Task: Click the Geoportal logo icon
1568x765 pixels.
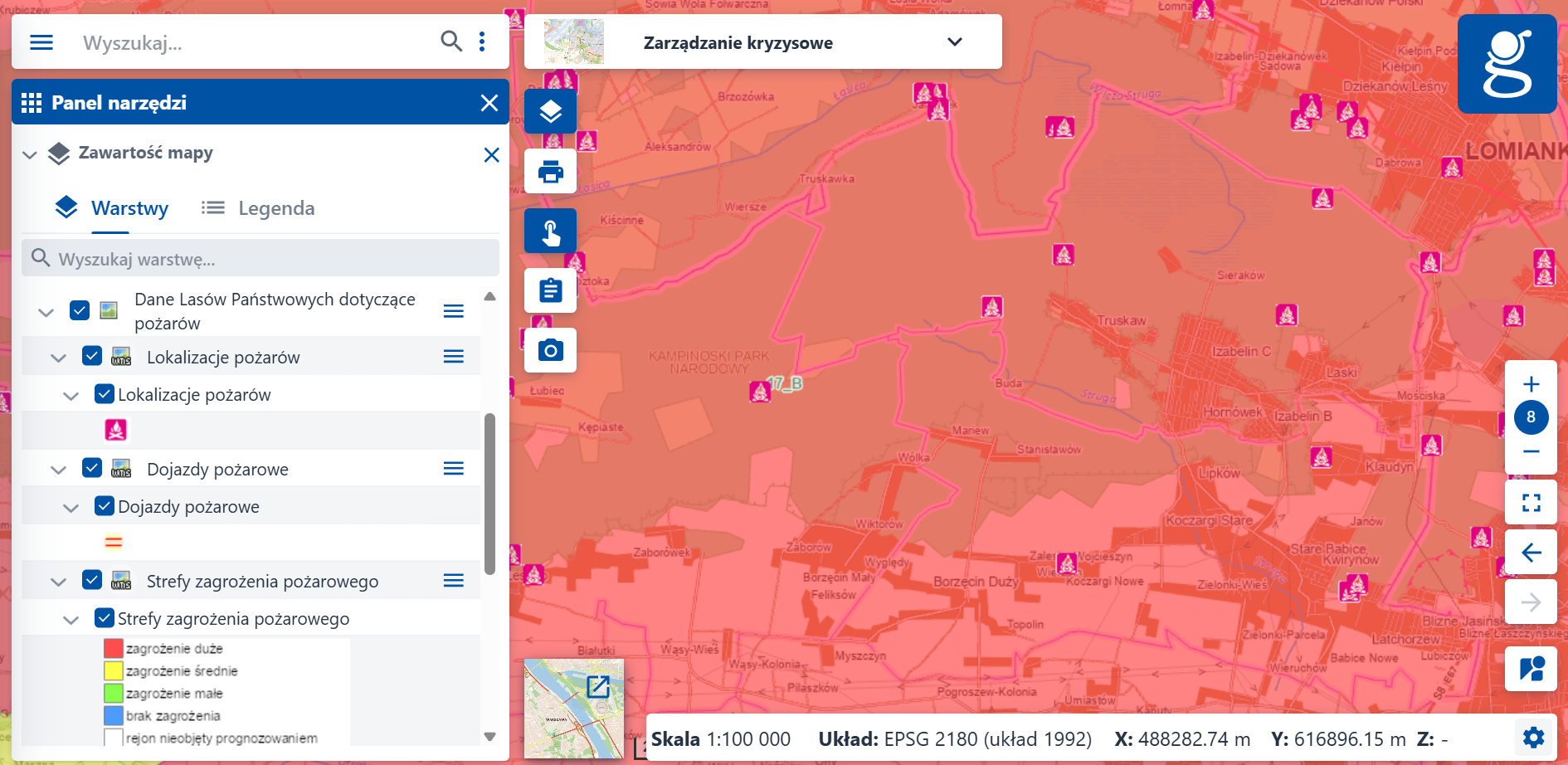Action: click(x=1507, y=64)
